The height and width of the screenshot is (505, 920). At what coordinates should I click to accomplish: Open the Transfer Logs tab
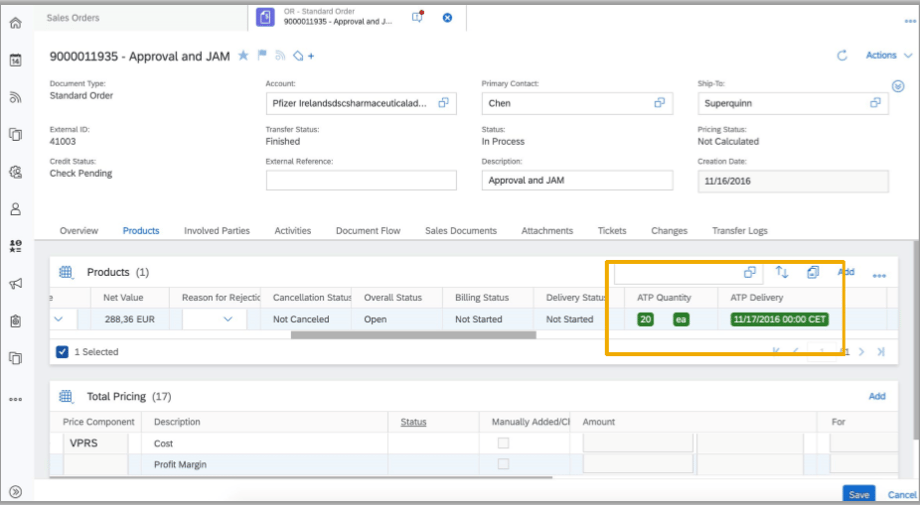tap(739, 231)
